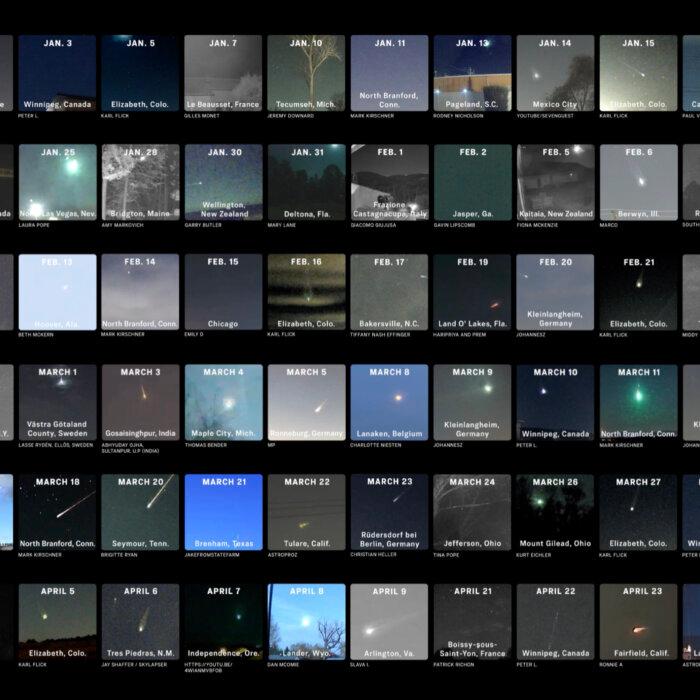700x700 pixels.
Task: Click the "JAKEFROMSTATEFARM" credit
Action: [212, 555]
